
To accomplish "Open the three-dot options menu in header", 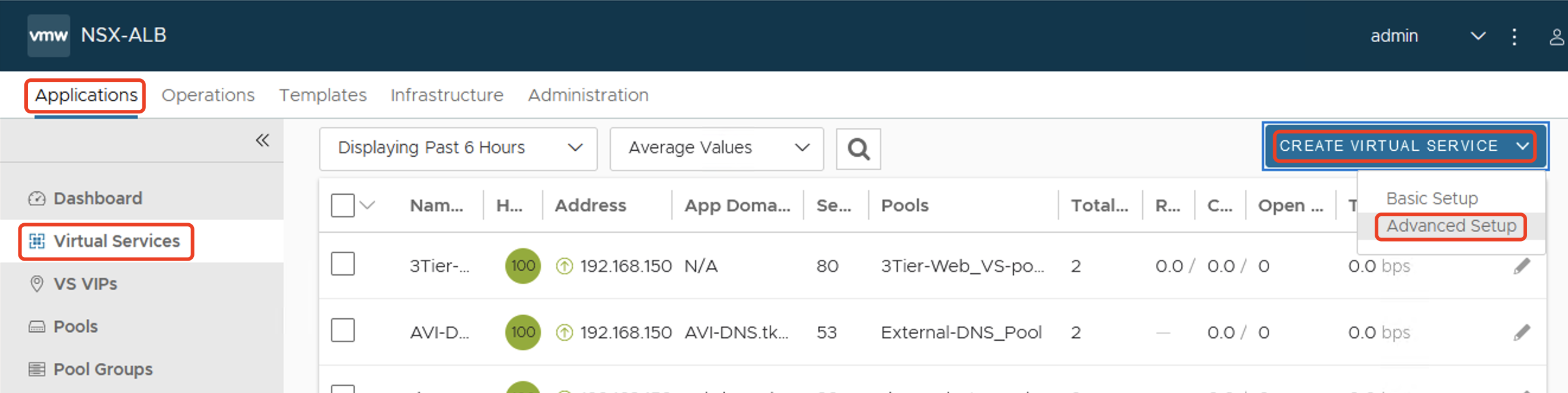I will (1514, 37).
